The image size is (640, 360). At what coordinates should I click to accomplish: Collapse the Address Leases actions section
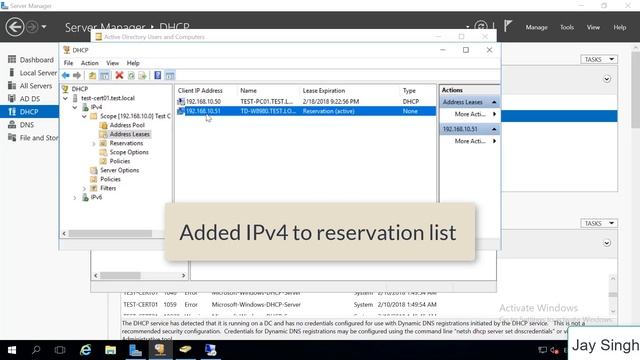click(494, 102)
